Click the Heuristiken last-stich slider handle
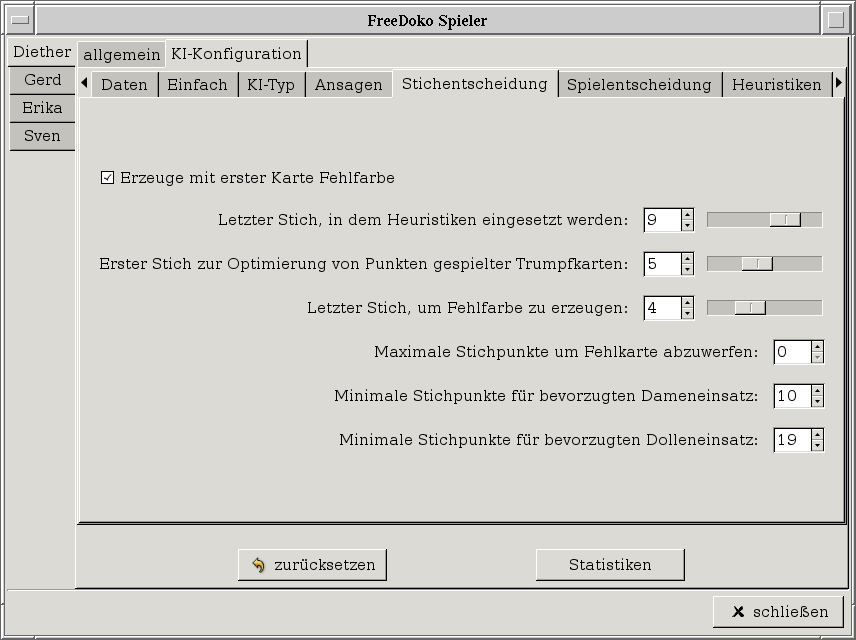Image resolution: width=856 pixels, height=640 pixels. coord(785,220)
